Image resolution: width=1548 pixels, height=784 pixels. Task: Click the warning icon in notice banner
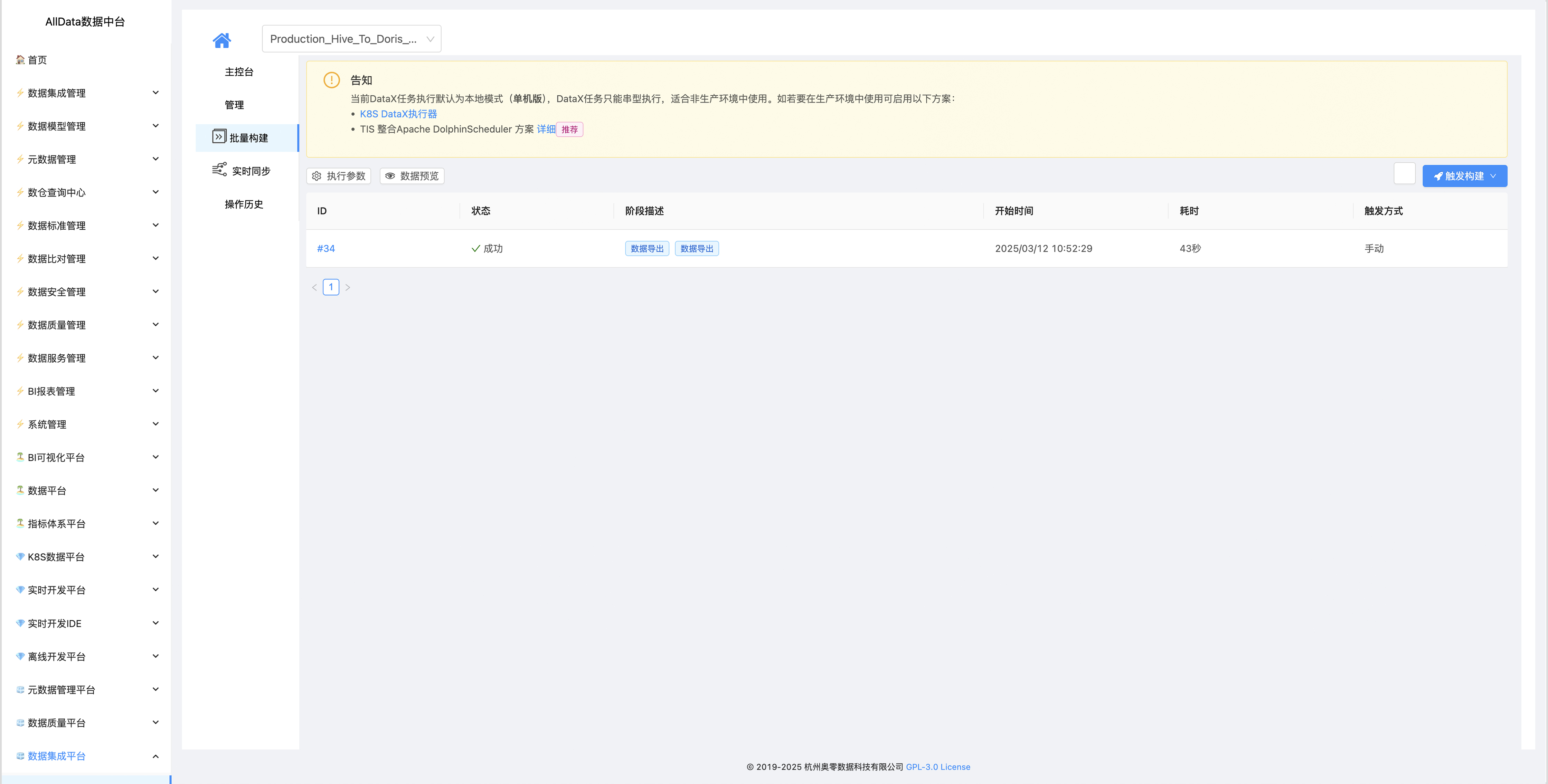[x=331, y=80]
